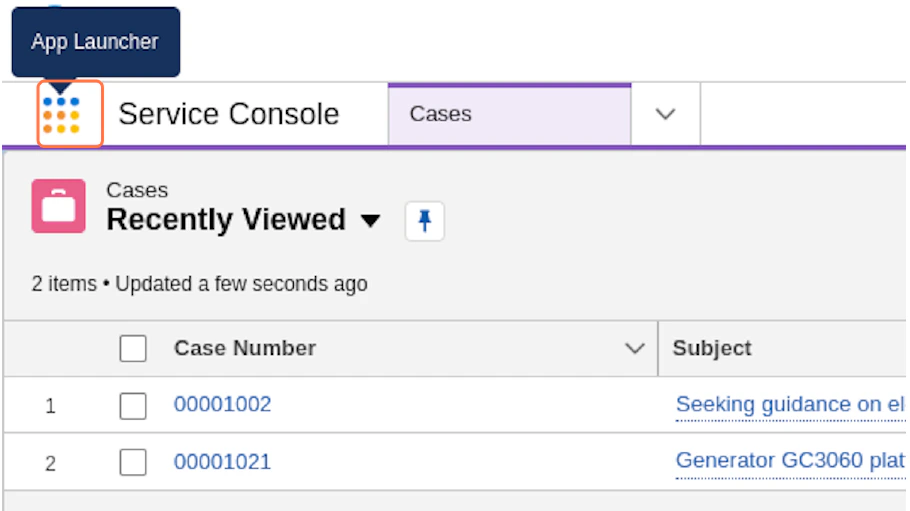Viewport: 910px width, 511px height.
Task: Sort by the Subject column header
Action: (712, 348)
